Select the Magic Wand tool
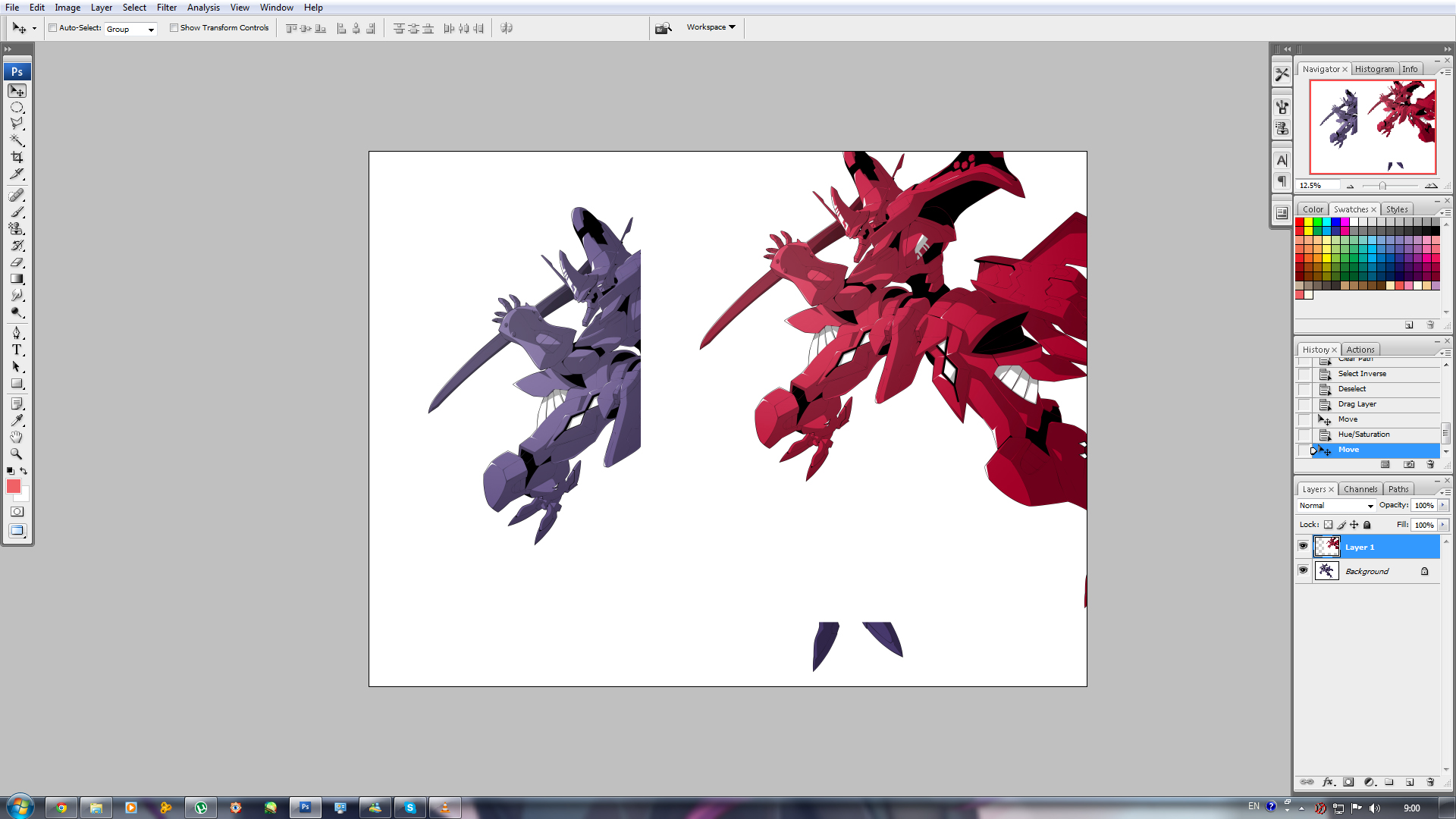Image resolution: width=1456 pixels, height=819 pixels. (17, 140)
